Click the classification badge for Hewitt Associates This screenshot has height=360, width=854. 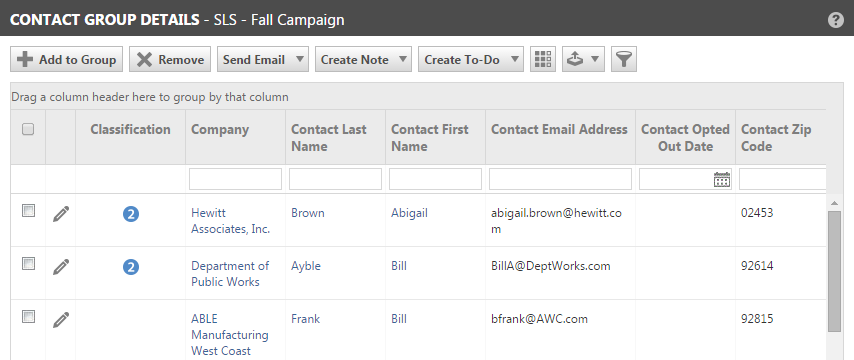(x=131, y=214)
